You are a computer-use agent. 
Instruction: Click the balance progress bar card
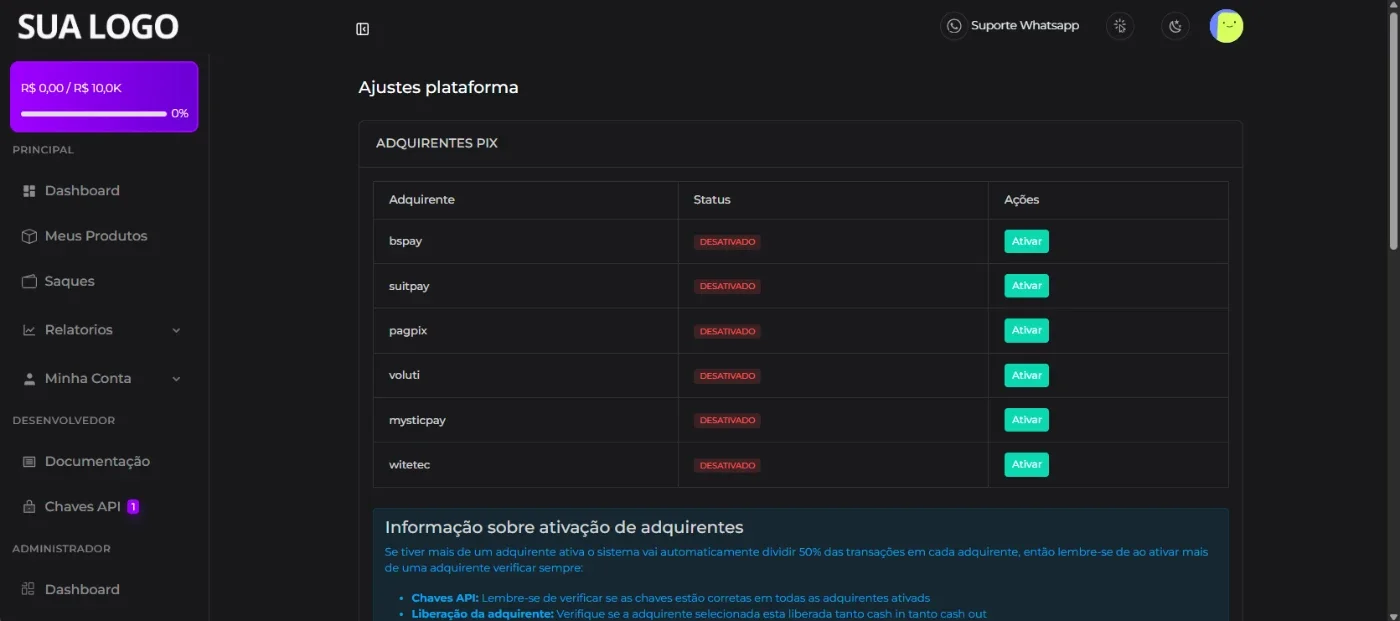(104, 97)
